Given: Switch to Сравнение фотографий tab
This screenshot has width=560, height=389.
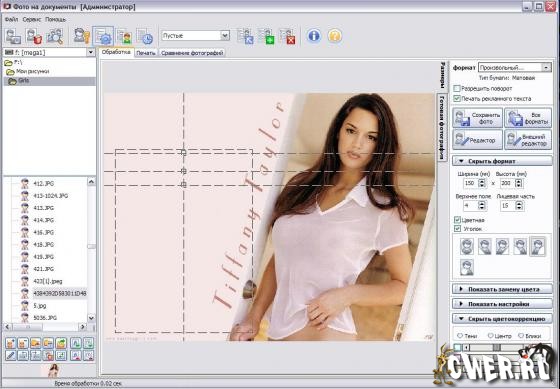Looking at the screenshot, I should (192, 53).
